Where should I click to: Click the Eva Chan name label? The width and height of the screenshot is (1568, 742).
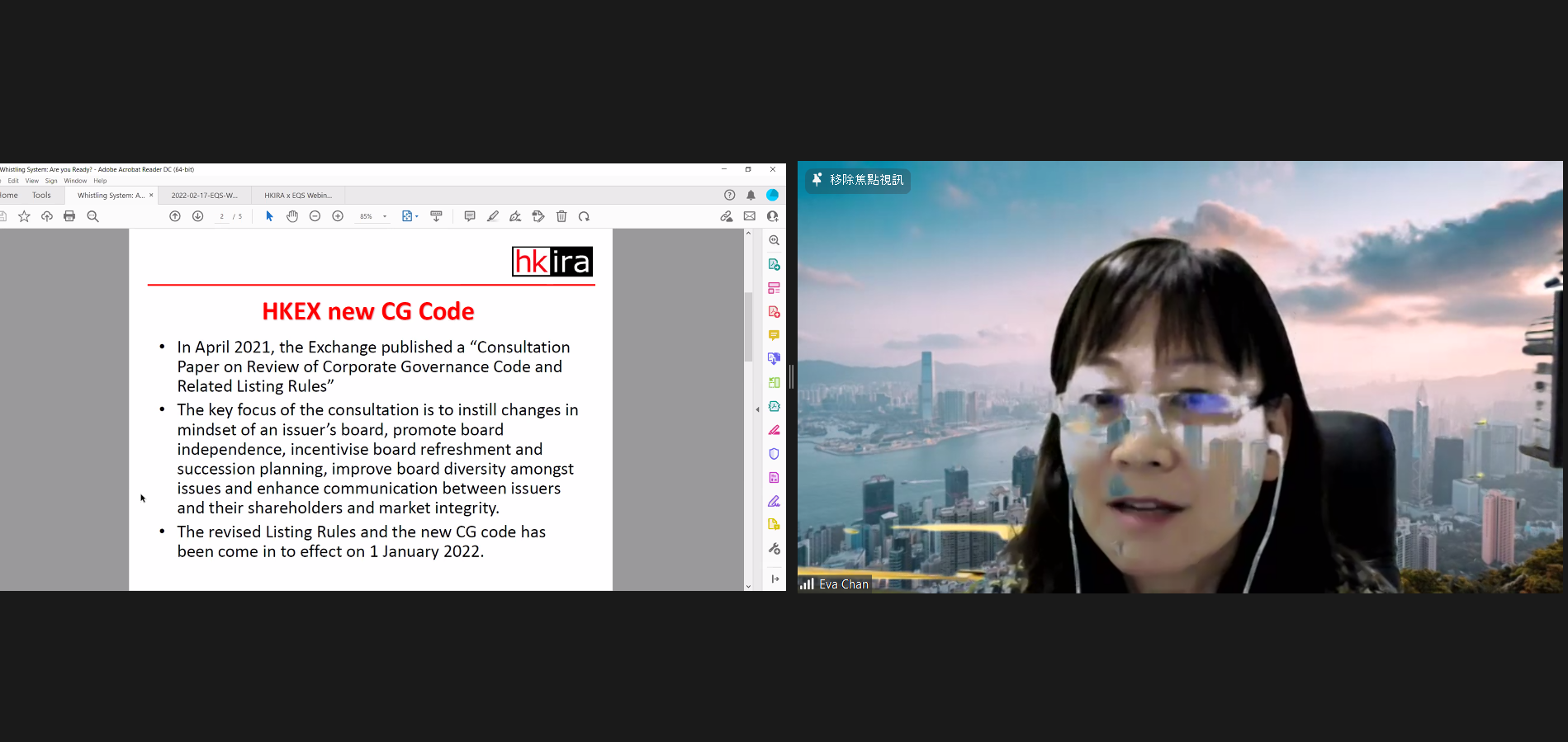(844, 584)
